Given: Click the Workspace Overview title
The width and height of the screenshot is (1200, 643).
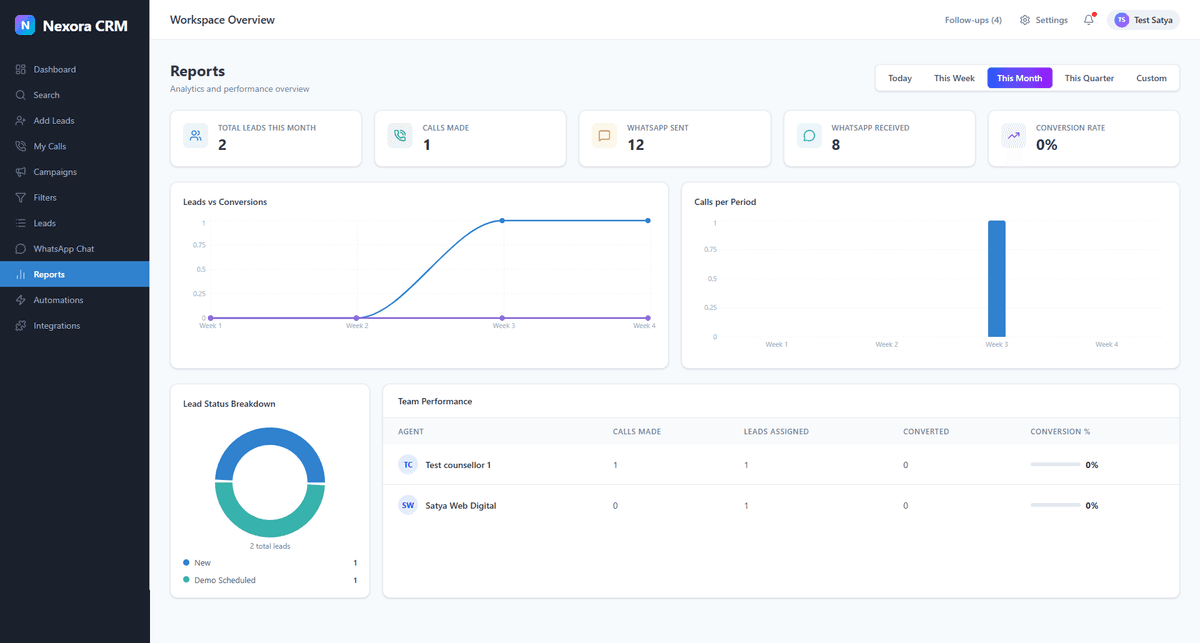Looking at the screenshot, I should pyautogui.click(x=222, y=20).
